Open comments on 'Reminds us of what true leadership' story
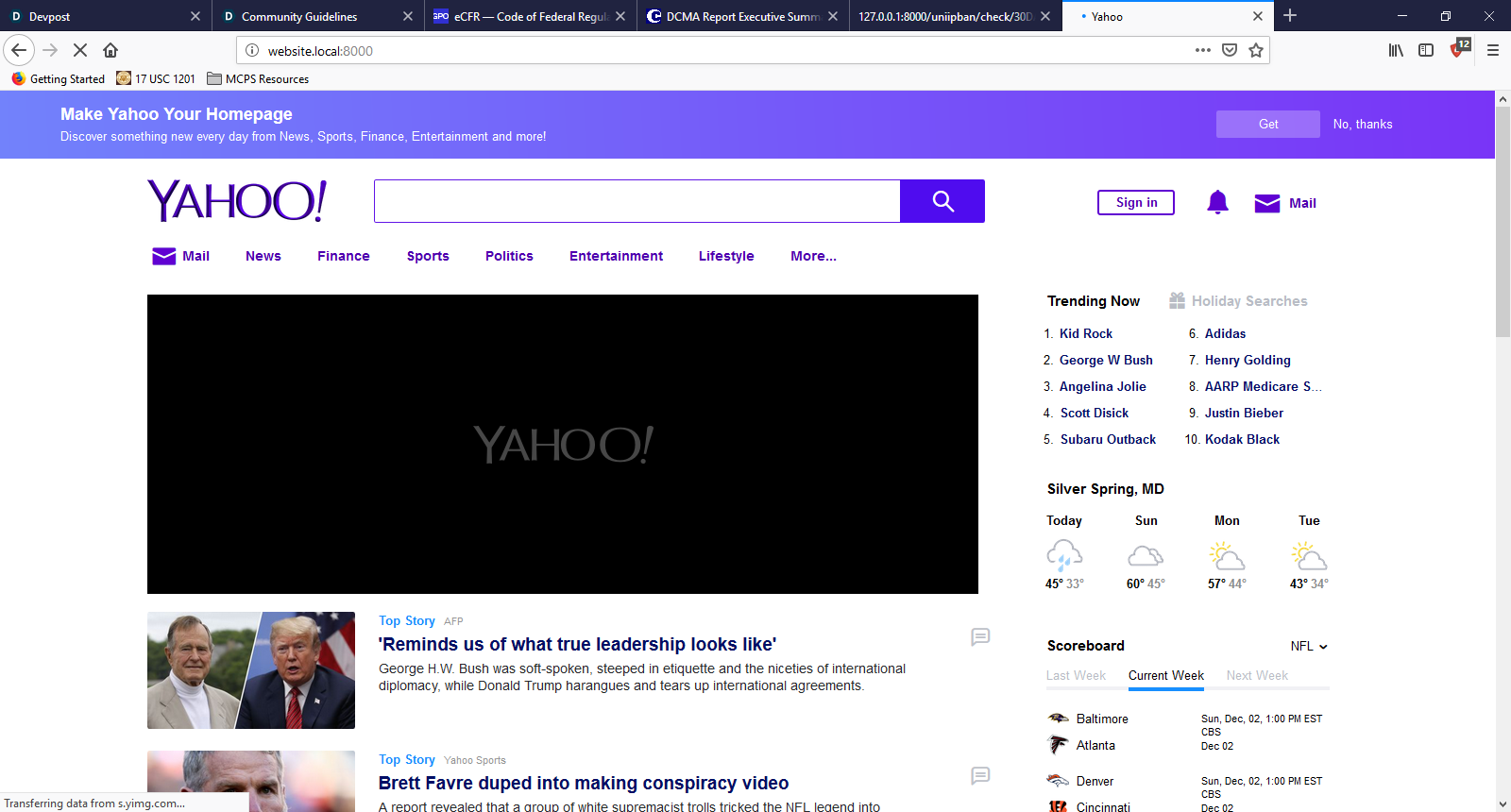1511x812 pixels. click(980, 637)
